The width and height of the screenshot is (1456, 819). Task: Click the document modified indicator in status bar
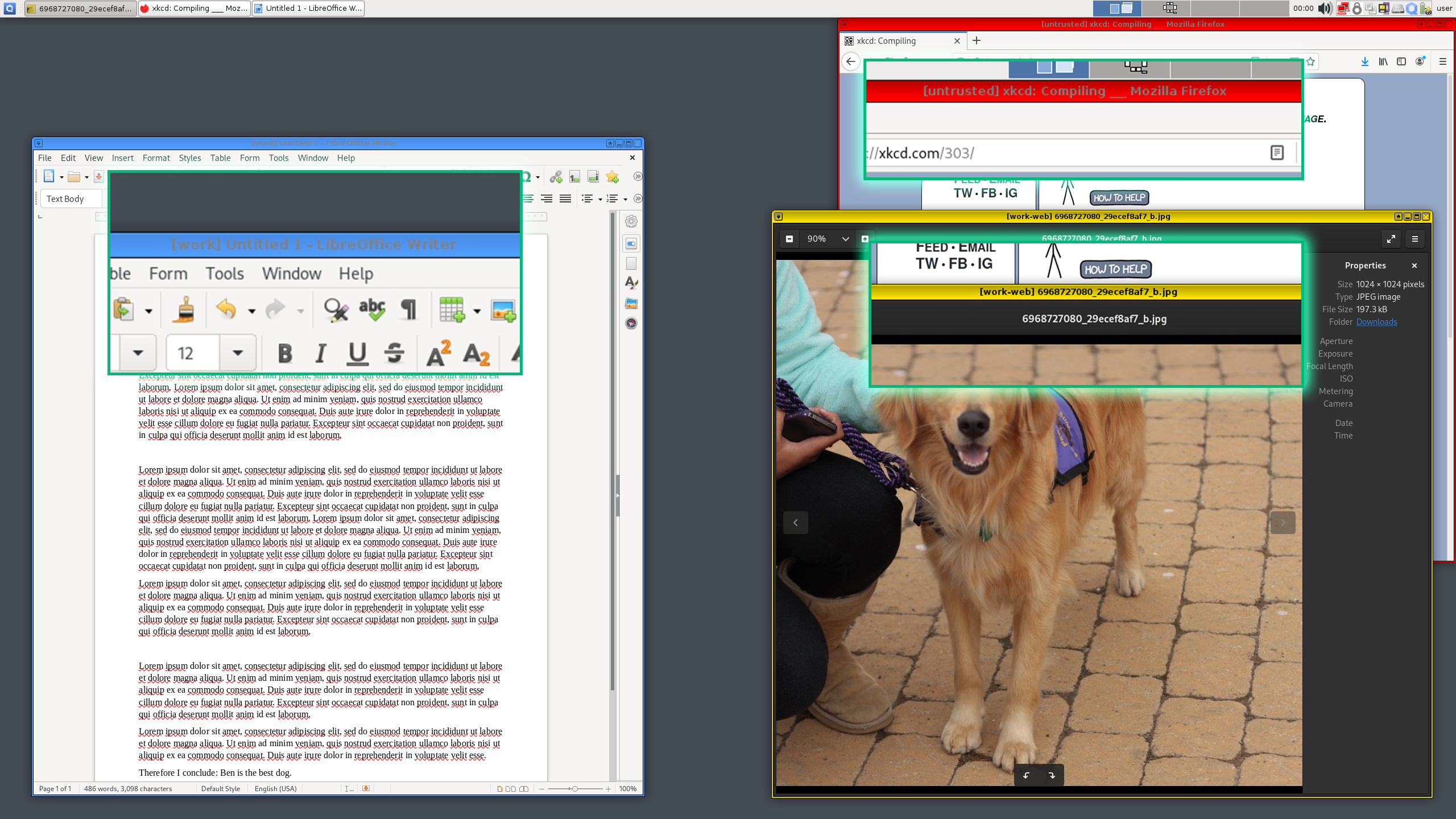point(366,789)
